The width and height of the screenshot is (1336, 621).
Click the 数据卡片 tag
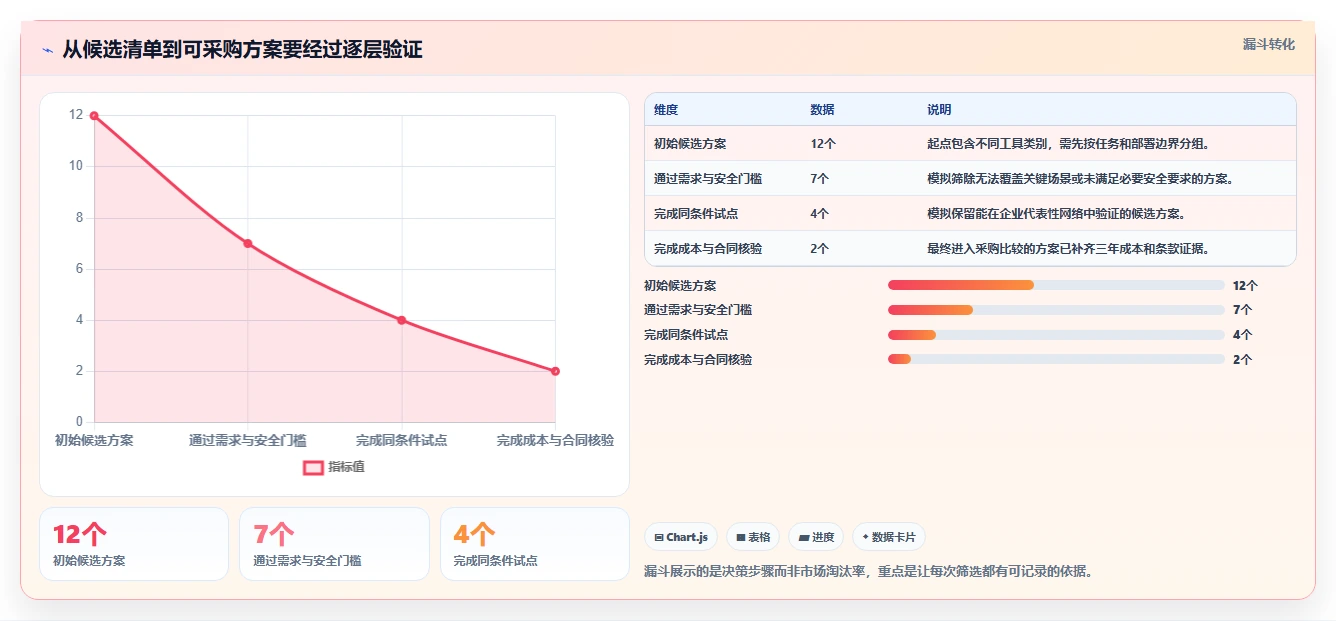click(889, 537)
